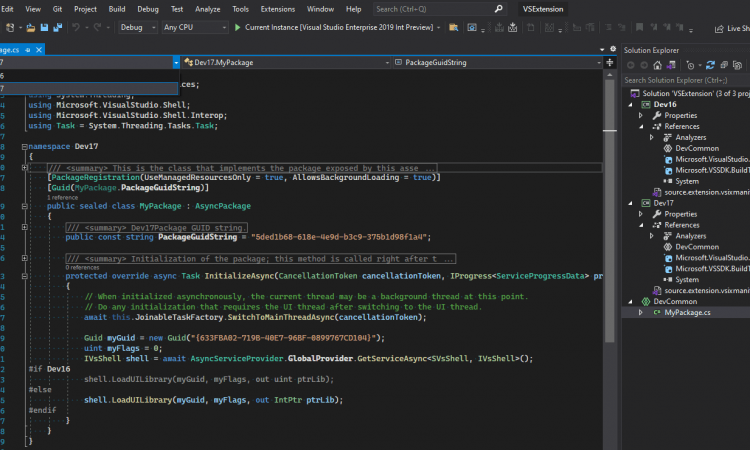Open the Project menu

pos(85,9)
